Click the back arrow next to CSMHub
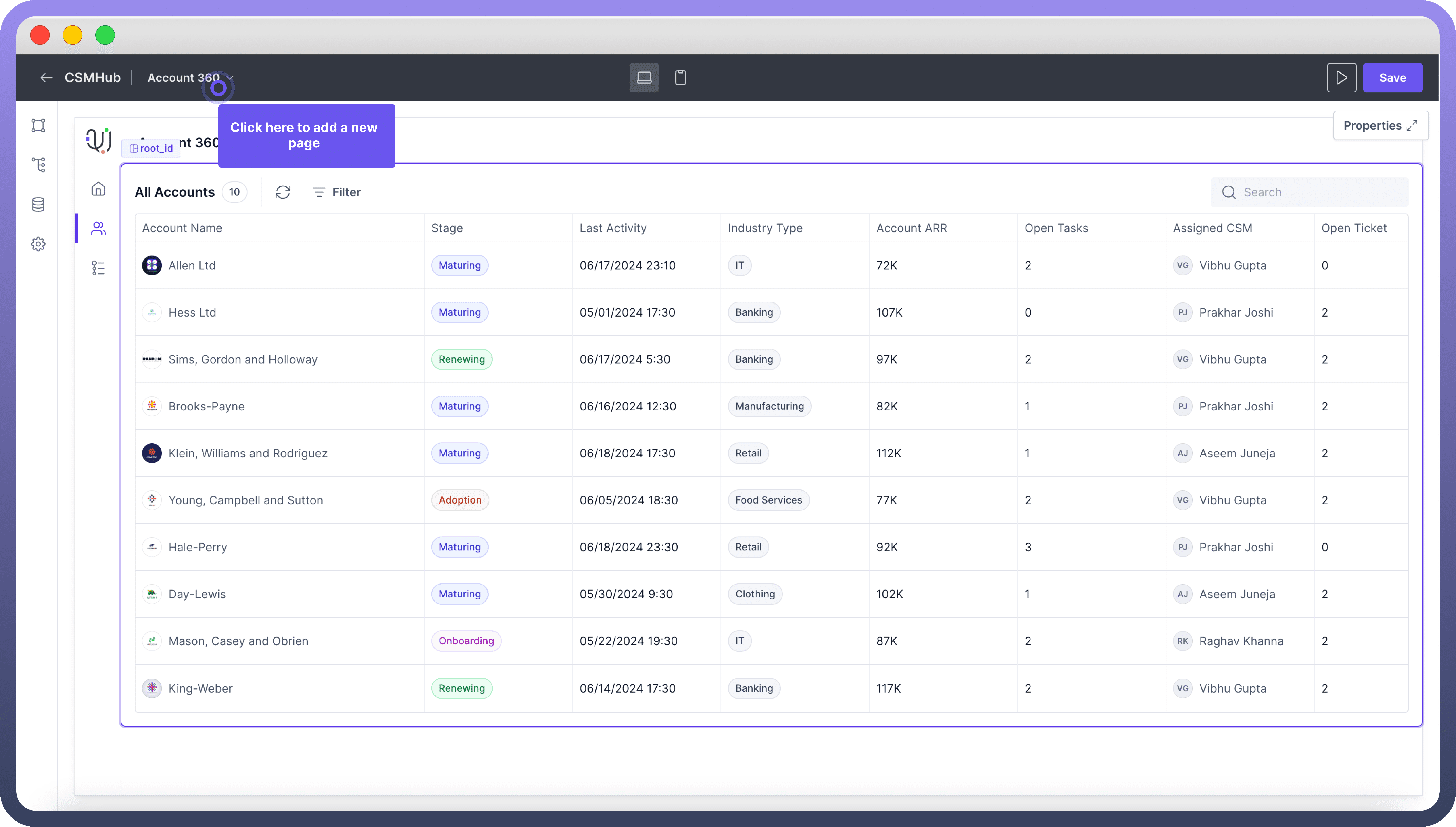Screen dimensions: 1456x827 coord(46,78)
